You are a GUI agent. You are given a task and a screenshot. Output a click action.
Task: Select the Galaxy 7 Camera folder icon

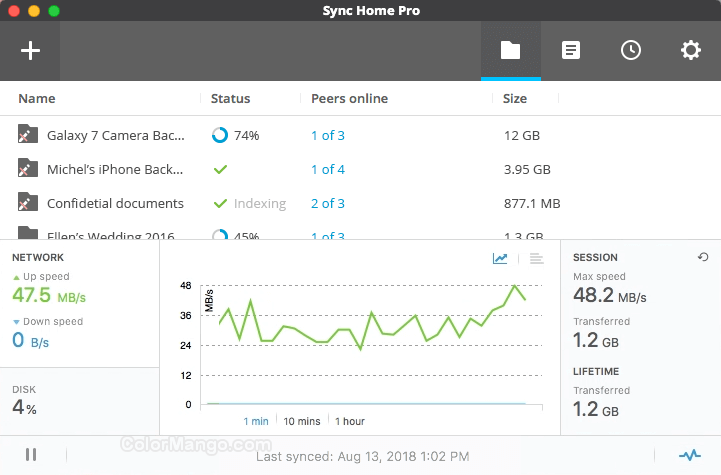pos(28,135)
